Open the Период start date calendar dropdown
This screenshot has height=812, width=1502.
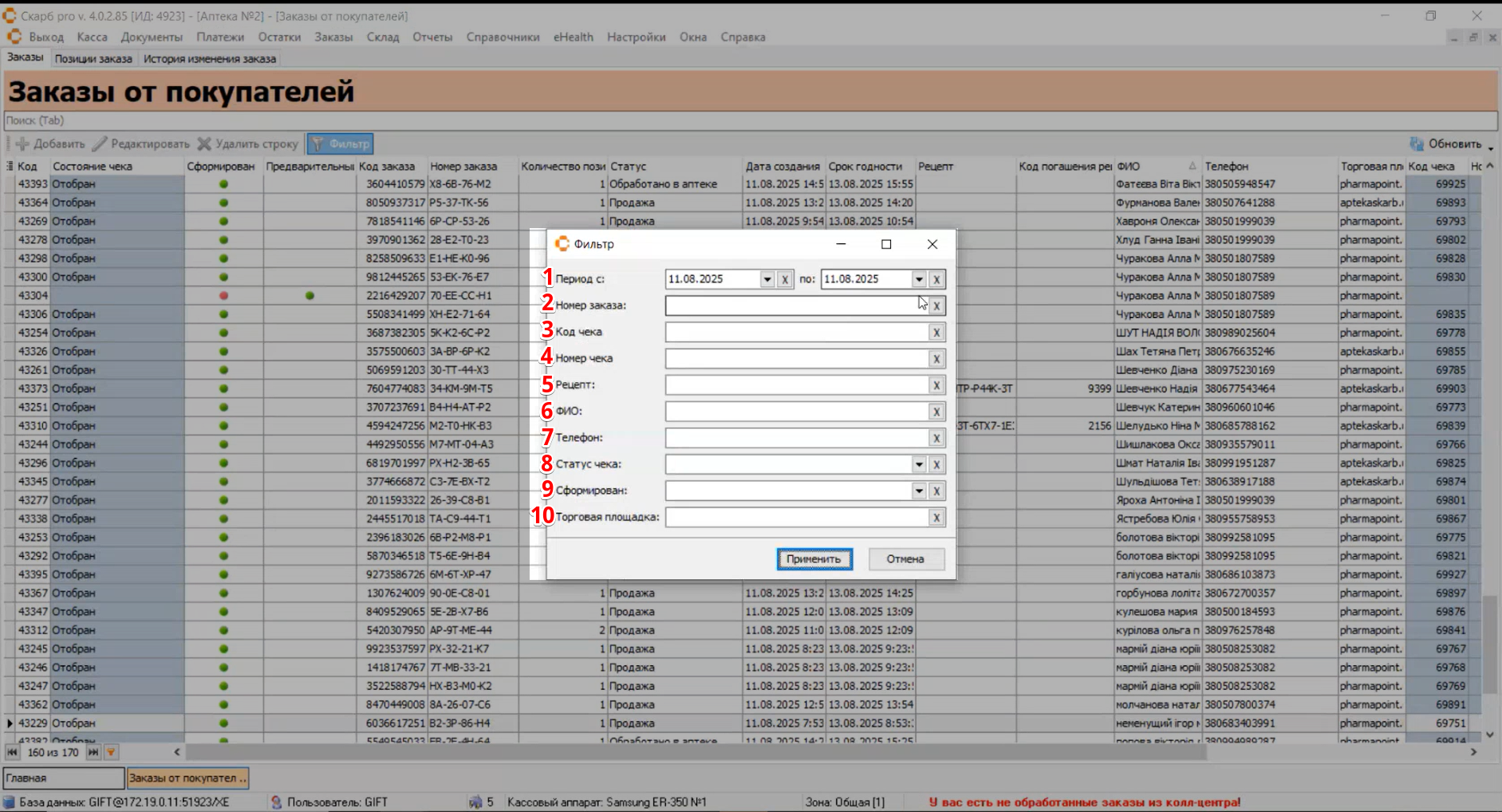(767, 279)
